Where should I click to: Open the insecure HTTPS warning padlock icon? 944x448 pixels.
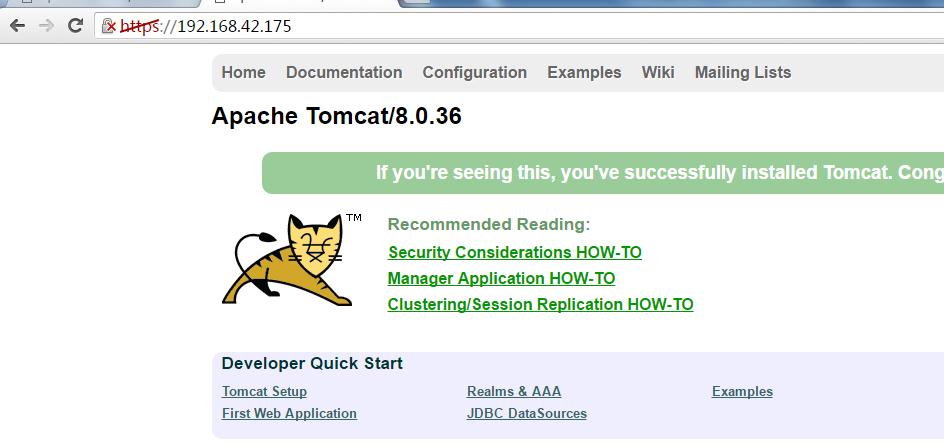pos(109,26)
